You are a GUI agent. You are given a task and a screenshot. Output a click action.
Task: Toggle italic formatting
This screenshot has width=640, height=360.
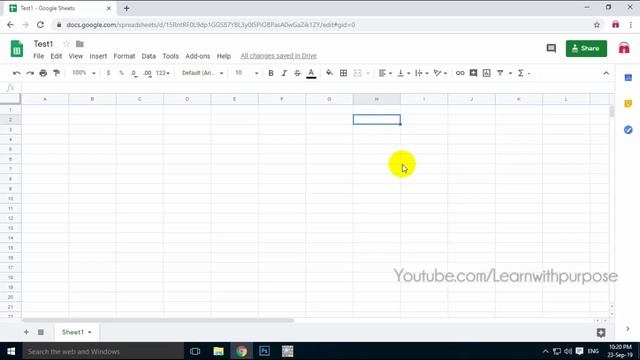(284, 73)
